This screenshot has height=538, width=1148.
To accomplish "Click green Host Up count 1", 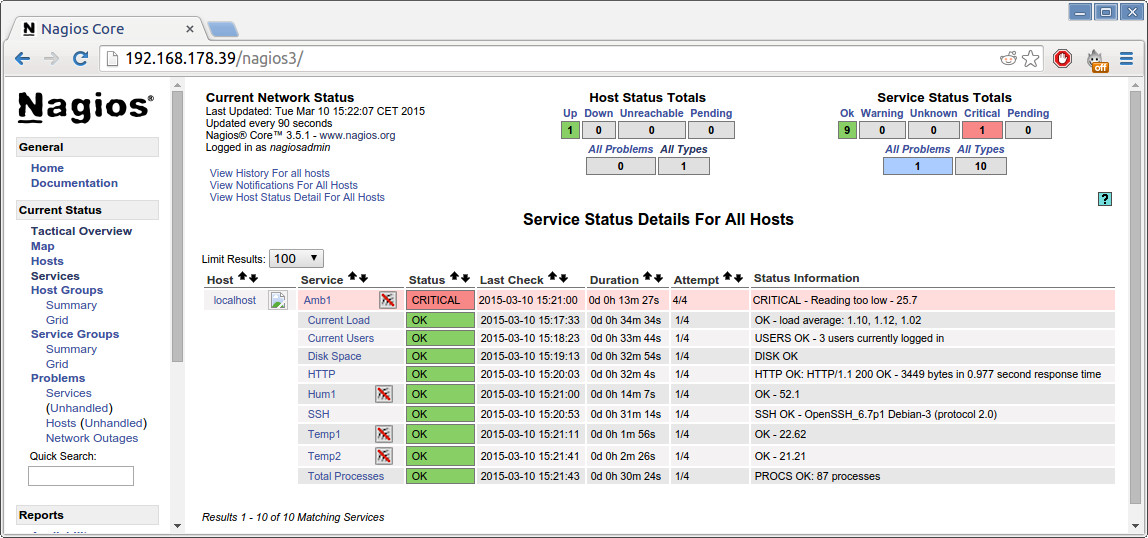I will point(570,130).
